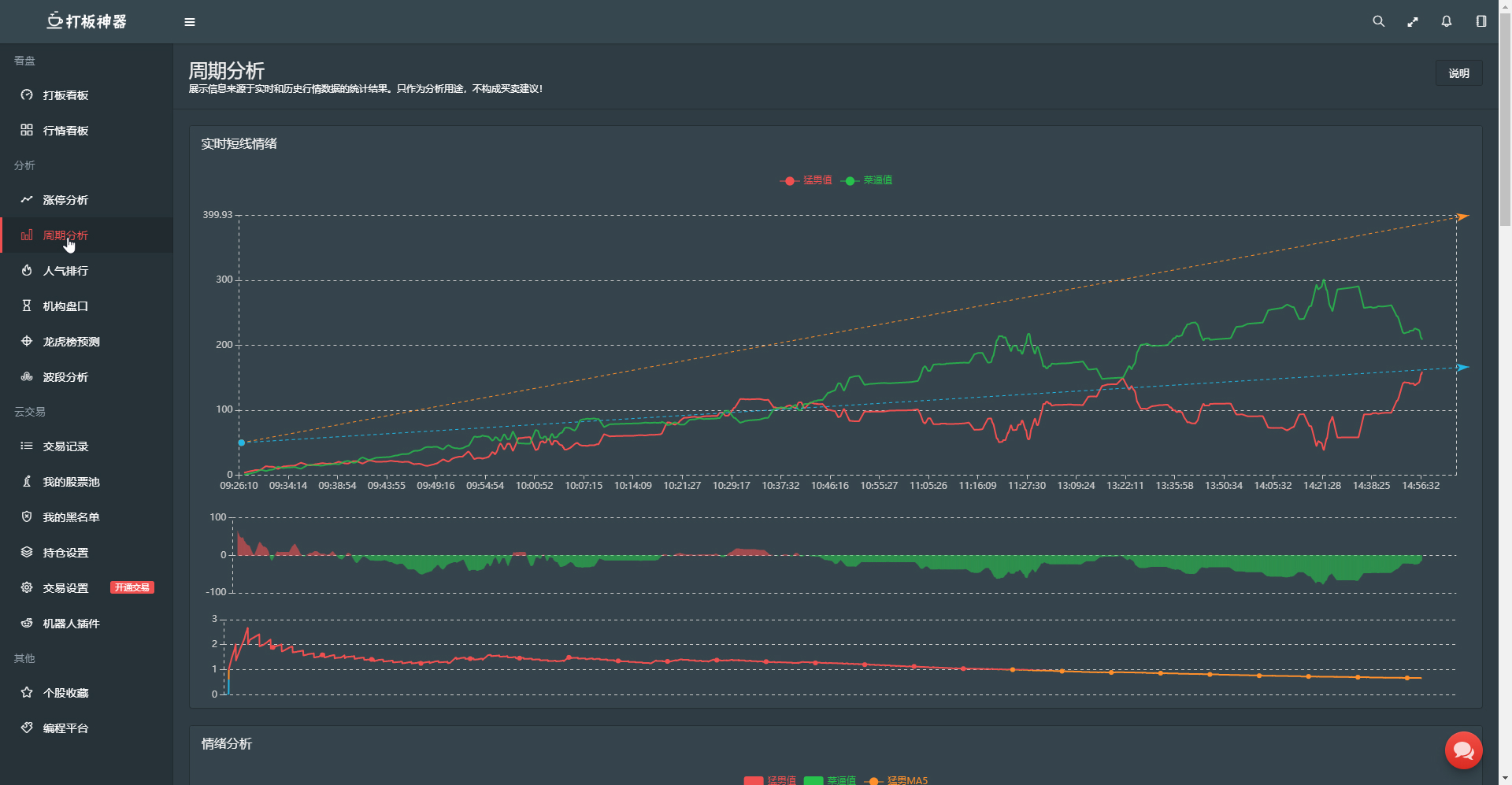
Task: Click the grid icon for 行情看板
Action: [27, 130]
